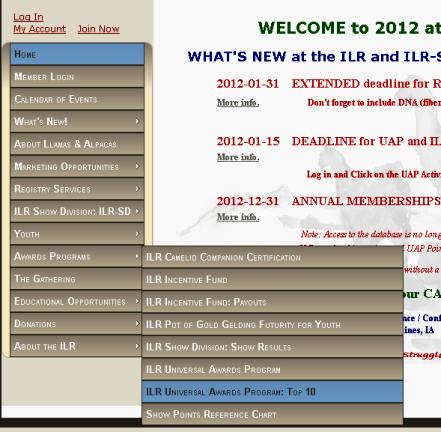Open Calendar of Events menu entry
Image resolution: width=441 pixels, height=432 pixels.
[77, 99]
